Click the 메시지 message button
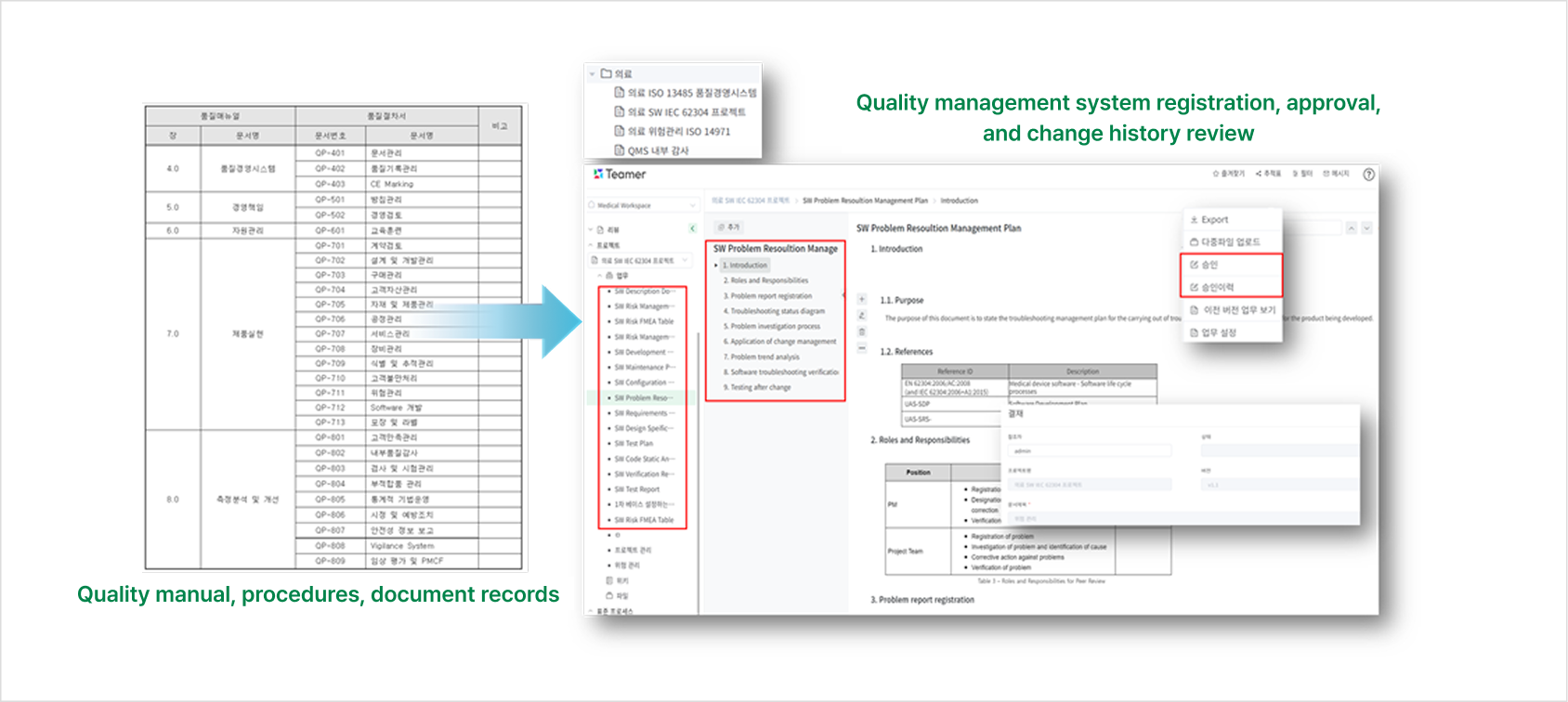The height and width of the screenshot is (702, 1568). click(1336, 174)
